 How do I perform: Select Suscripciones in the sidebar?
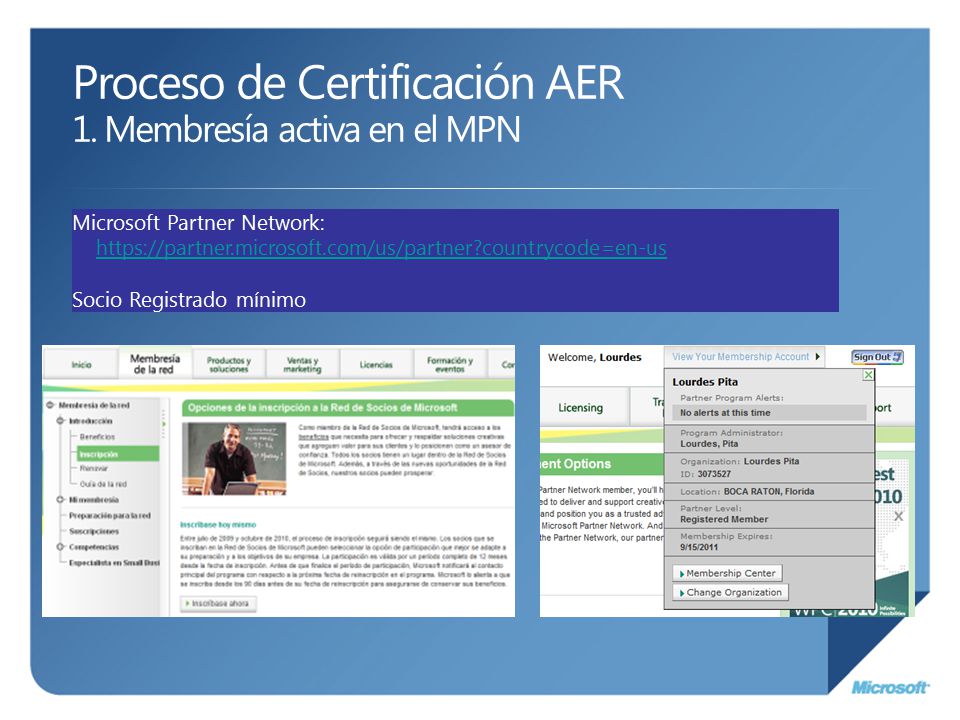pos(94,531)
